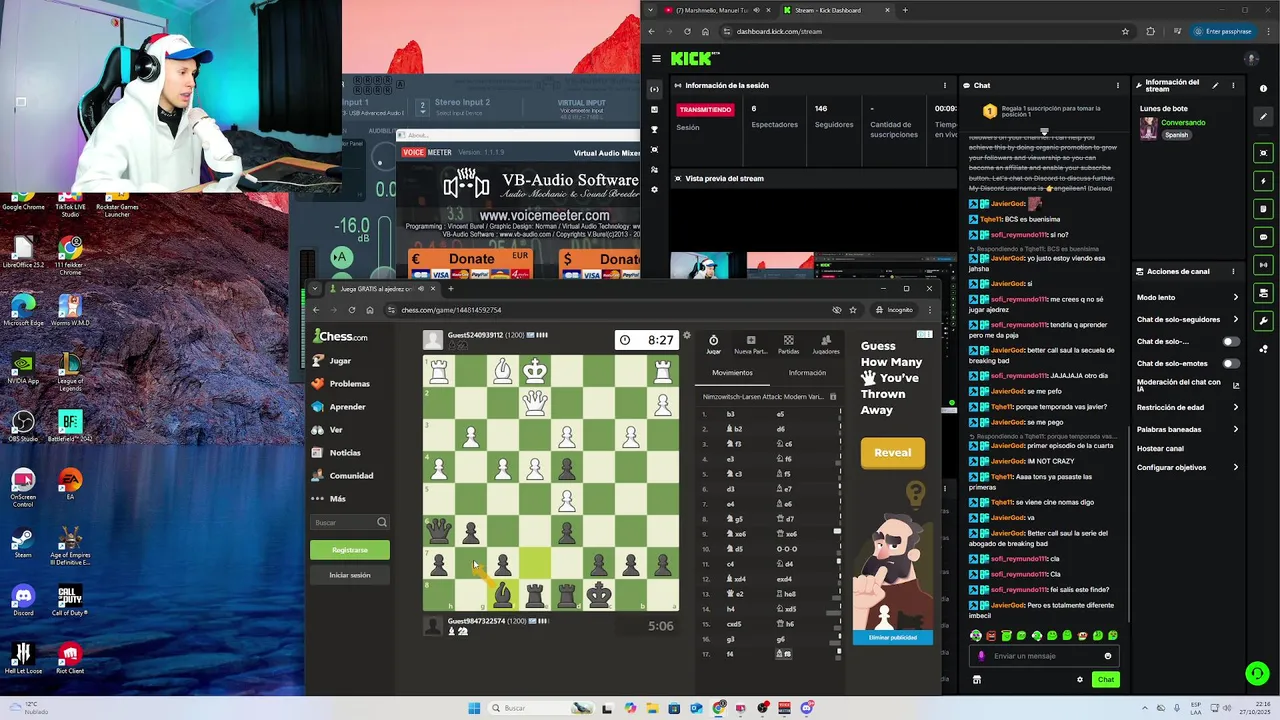Open Kick sidebar settings gear
1280x720 pixels.
coord(655,189)
